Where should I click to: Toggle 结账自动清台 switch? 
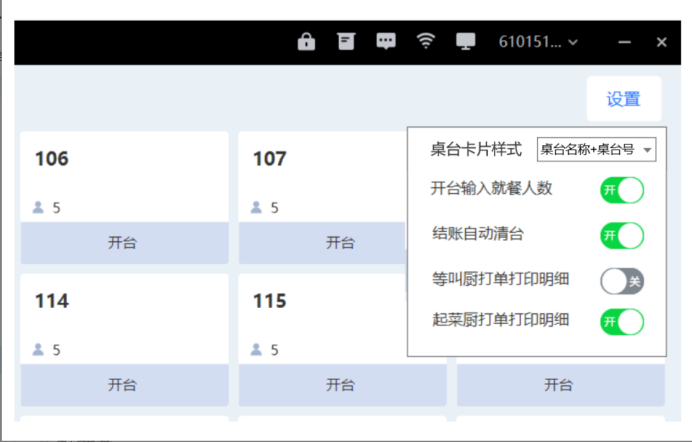tap(622, 236)
